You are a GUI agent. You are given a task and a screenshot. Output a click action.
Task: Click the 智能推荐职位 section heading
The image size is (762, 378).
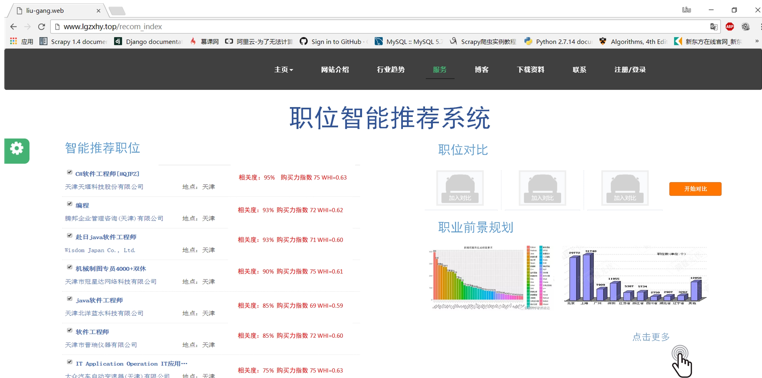click(103, 148)
